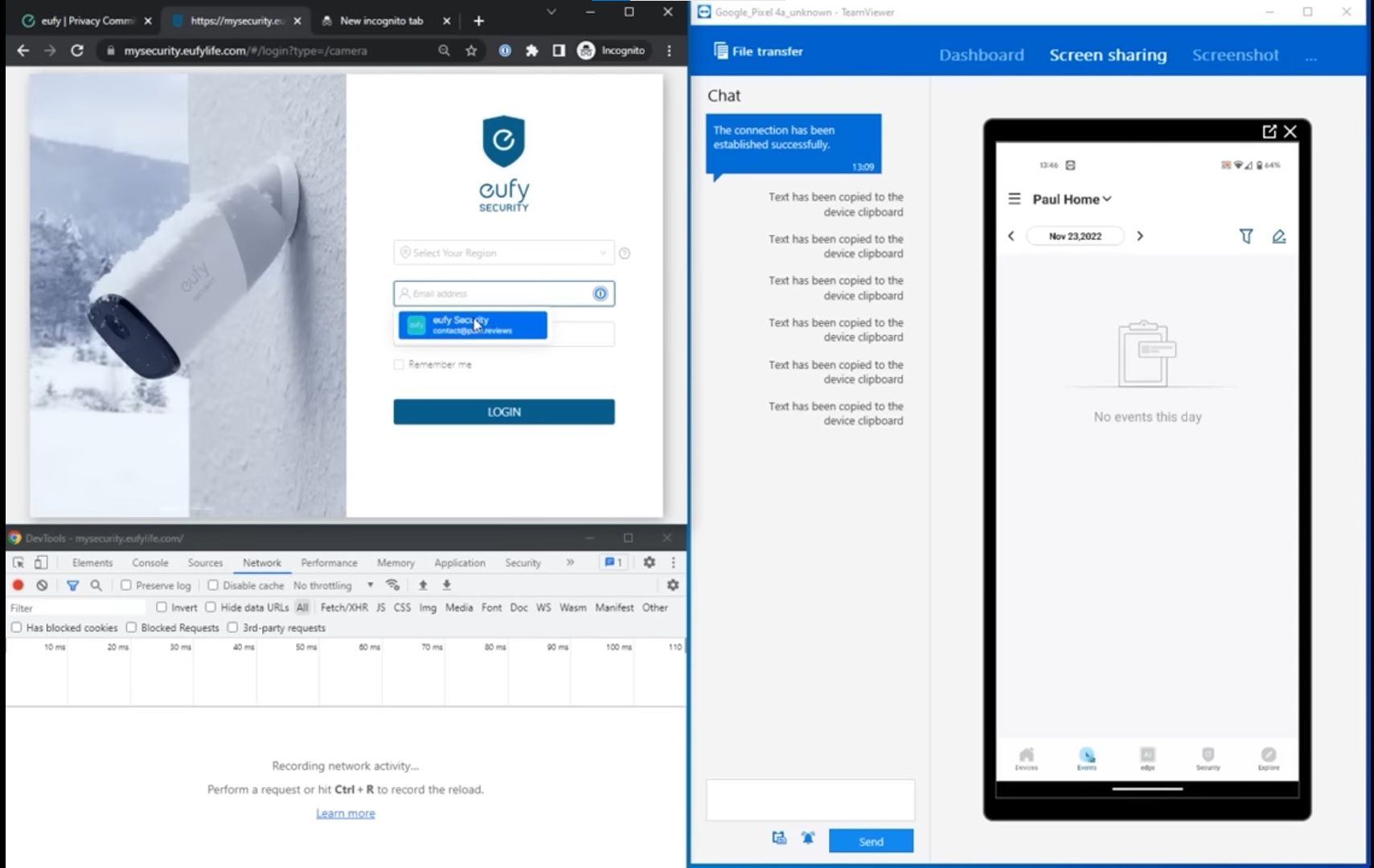Enable the Preserve log checkbox

(x=126, y=585)
